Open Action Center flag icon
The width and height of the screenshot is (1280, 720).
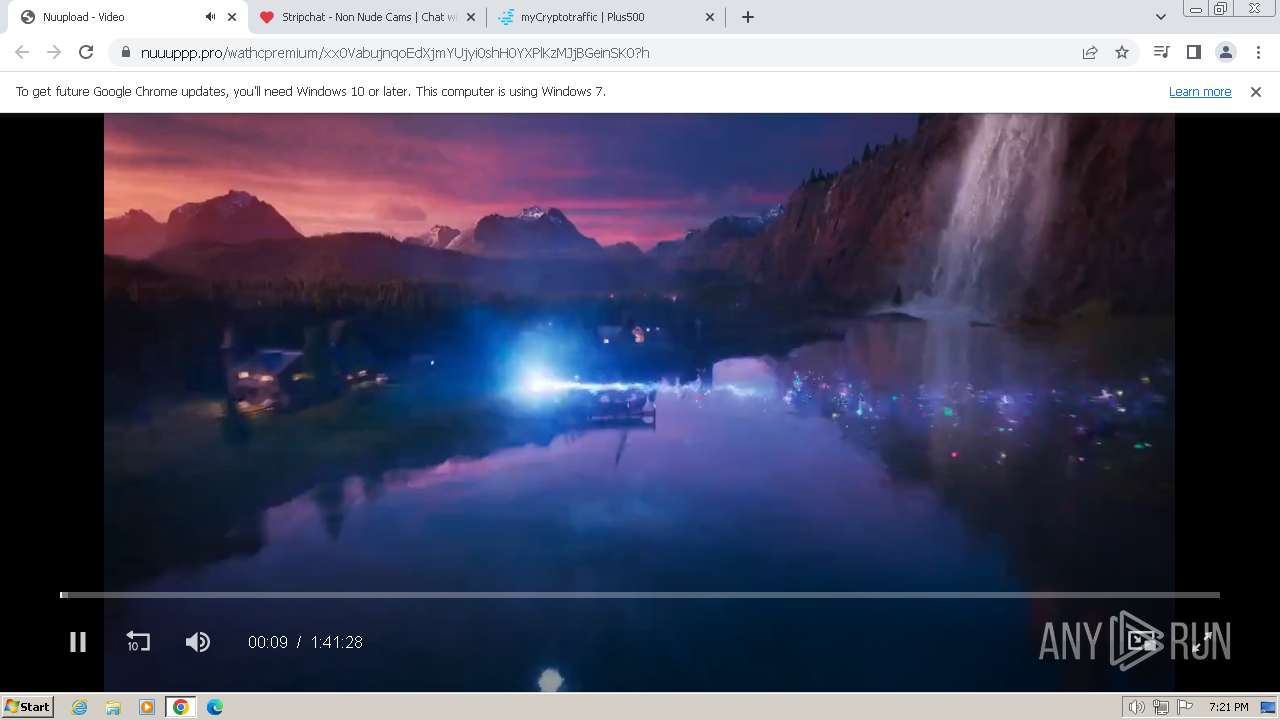[1185, 707]
